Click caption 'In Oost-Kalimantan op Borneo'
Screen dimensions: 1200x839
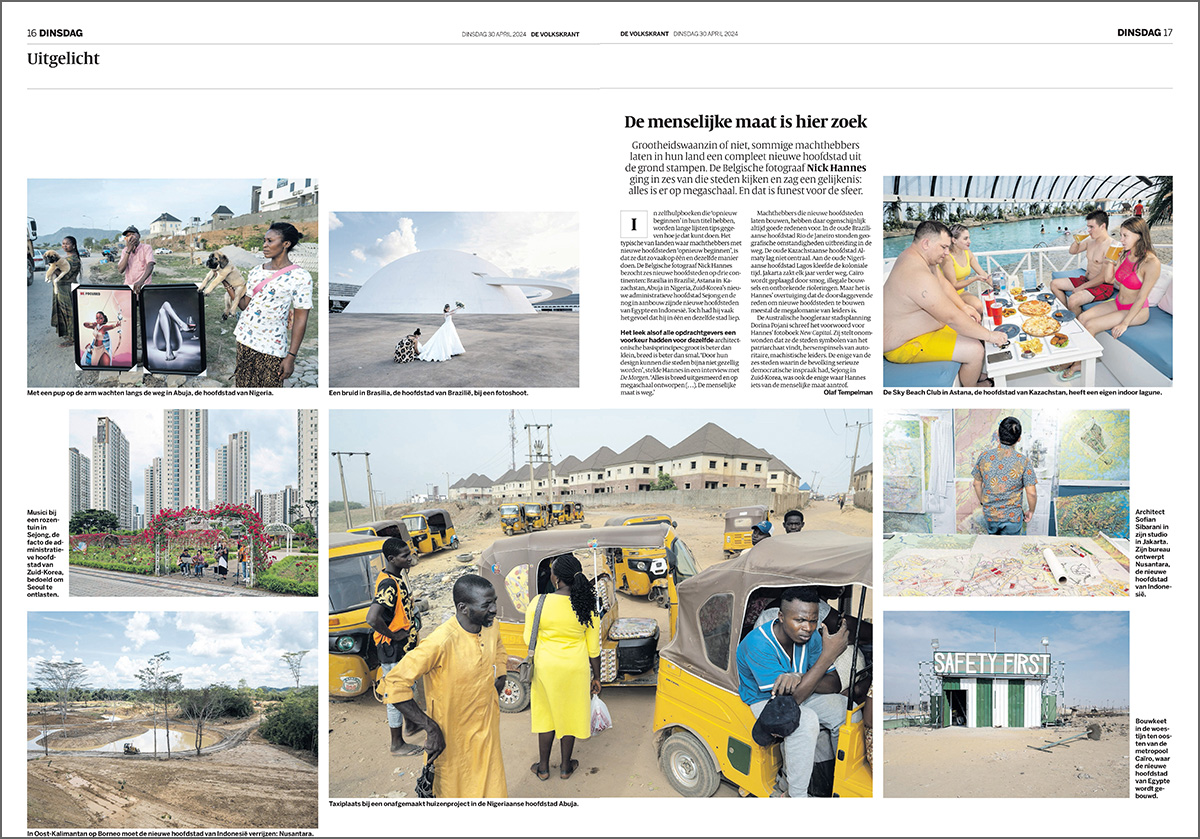[x=171, y=833]
